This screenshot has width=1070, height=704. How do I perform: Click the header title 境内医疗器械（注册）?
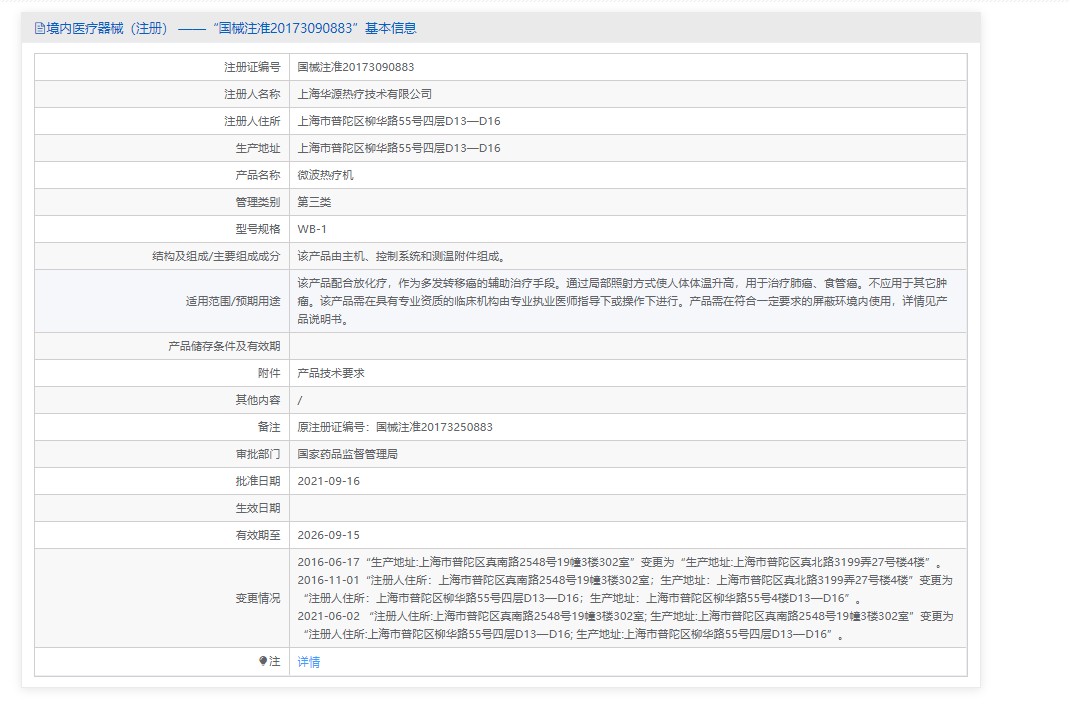[x=107, y=29]
